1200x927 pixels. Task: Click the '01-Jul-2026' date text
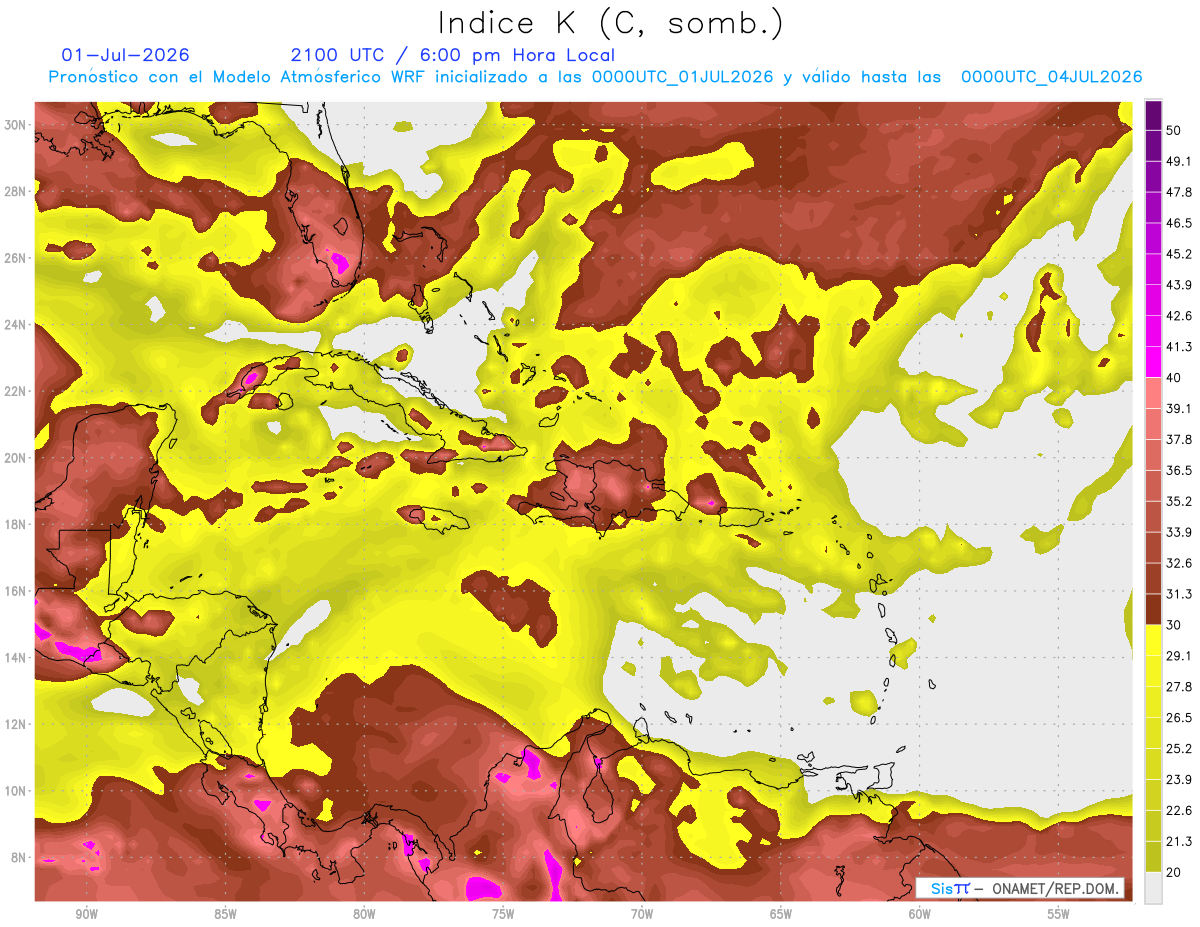click(x=126, y=55)
